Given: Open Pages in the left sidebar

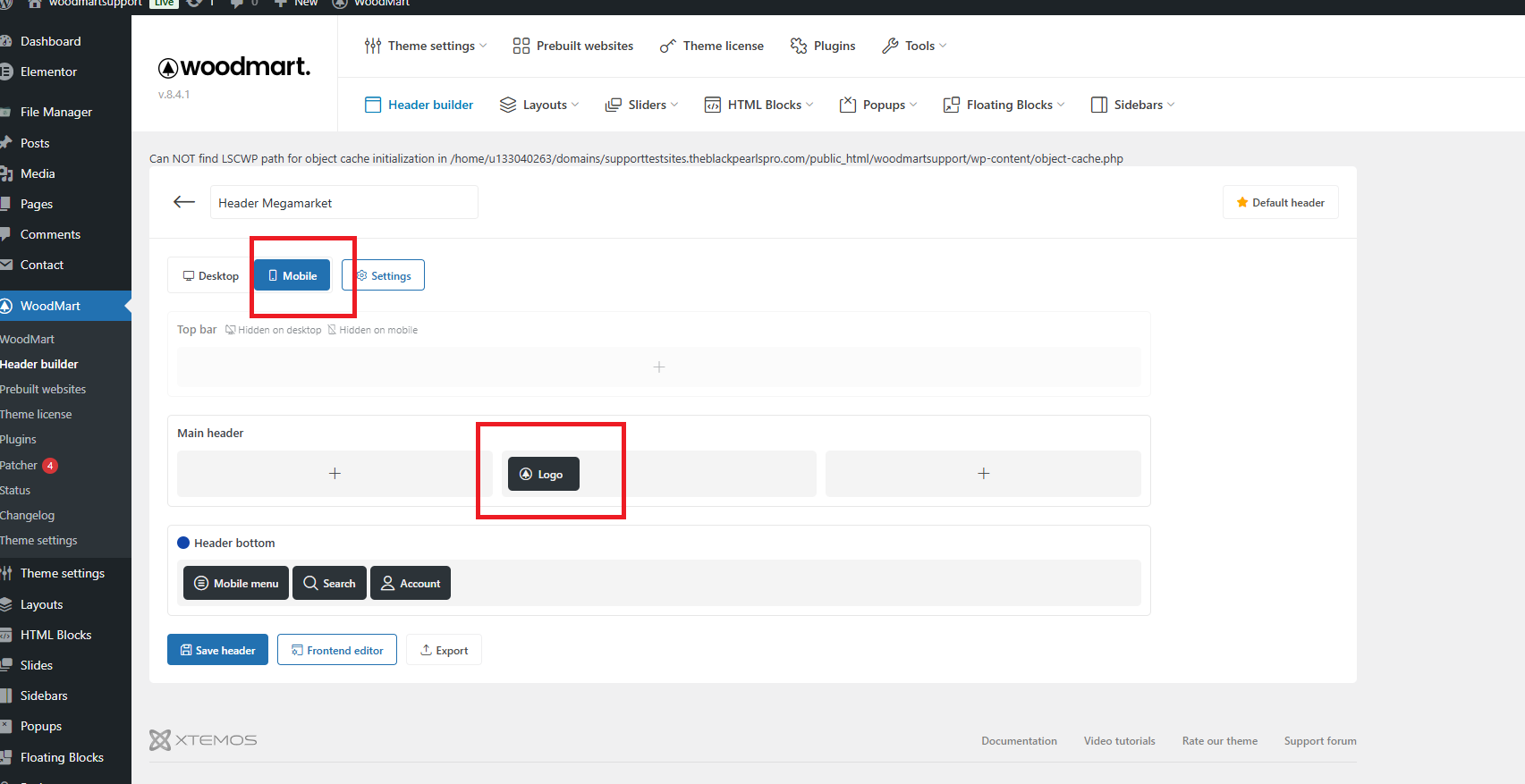Looking at the screenshot, I should coord(37,204).
